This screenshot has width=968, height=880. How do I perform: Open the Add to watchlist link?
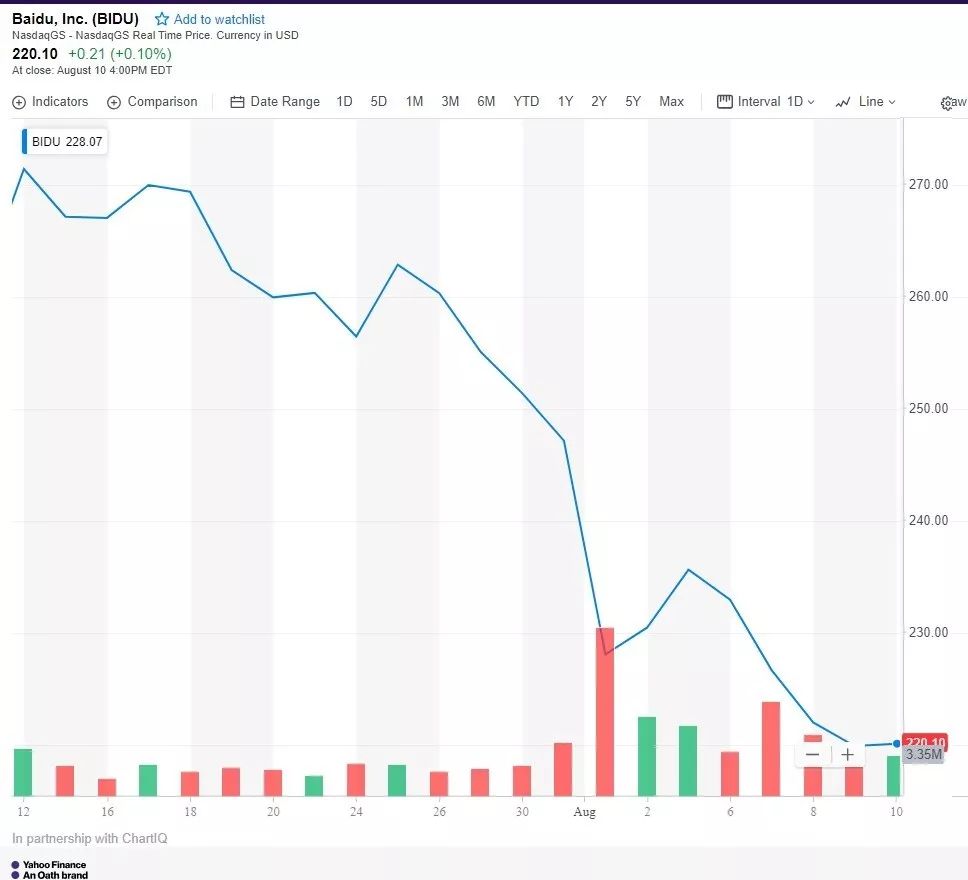tap(219, 19)
